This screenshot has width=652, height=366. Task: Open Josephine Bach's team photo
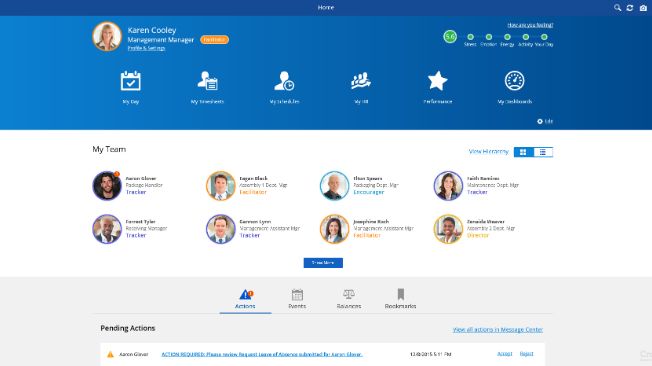click(334, 229)
